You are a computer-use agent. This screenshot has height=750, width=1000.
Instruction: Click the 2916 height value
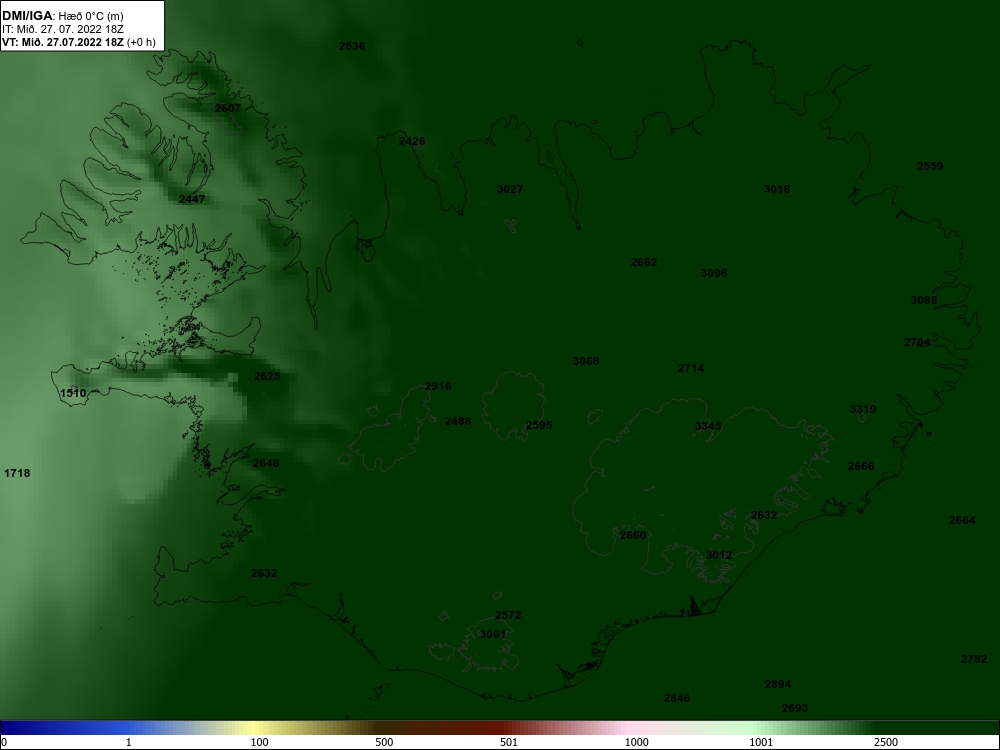(x=438, y=386)
